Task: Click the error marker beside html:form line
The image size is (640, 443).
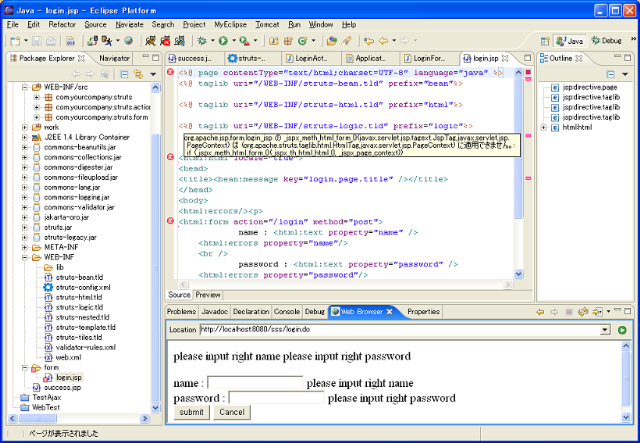Action: [171, 221]
